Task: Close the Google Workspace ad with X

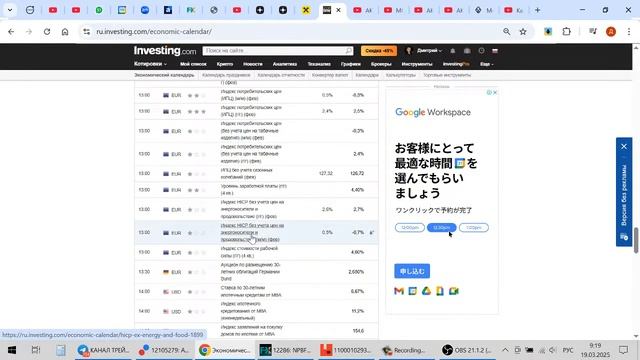Action: (x=495, y=93)
